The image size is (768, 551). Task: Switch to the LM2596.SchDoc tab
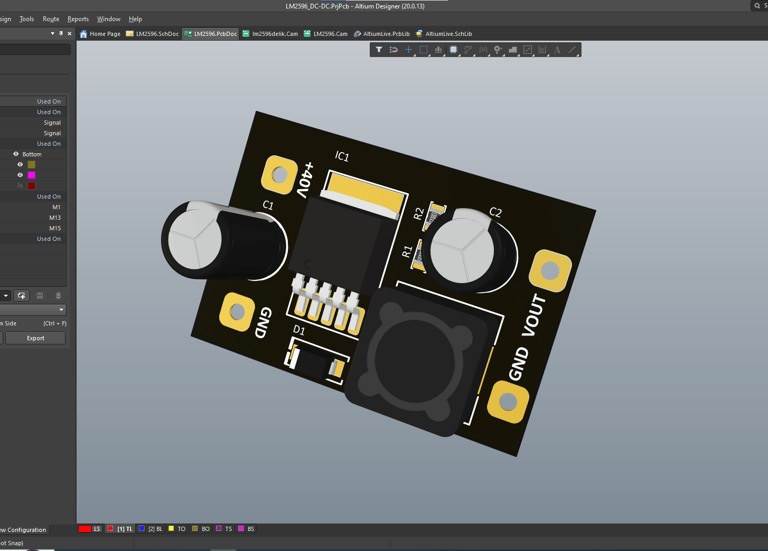pos(152,34)
